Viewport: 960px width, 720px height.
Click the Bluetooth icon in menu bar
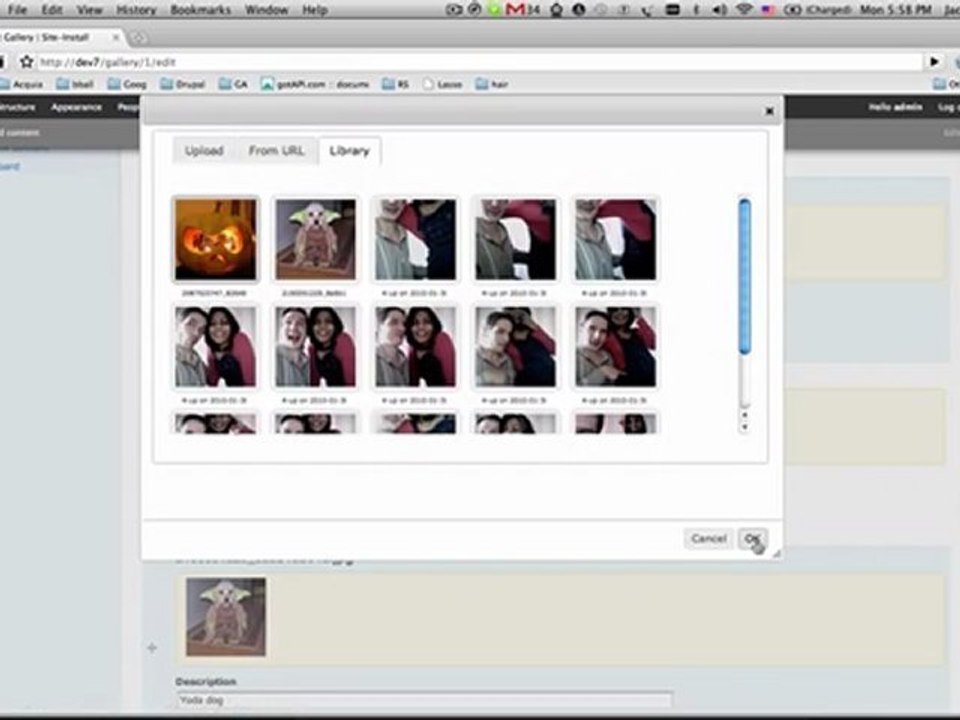(696, 9)
